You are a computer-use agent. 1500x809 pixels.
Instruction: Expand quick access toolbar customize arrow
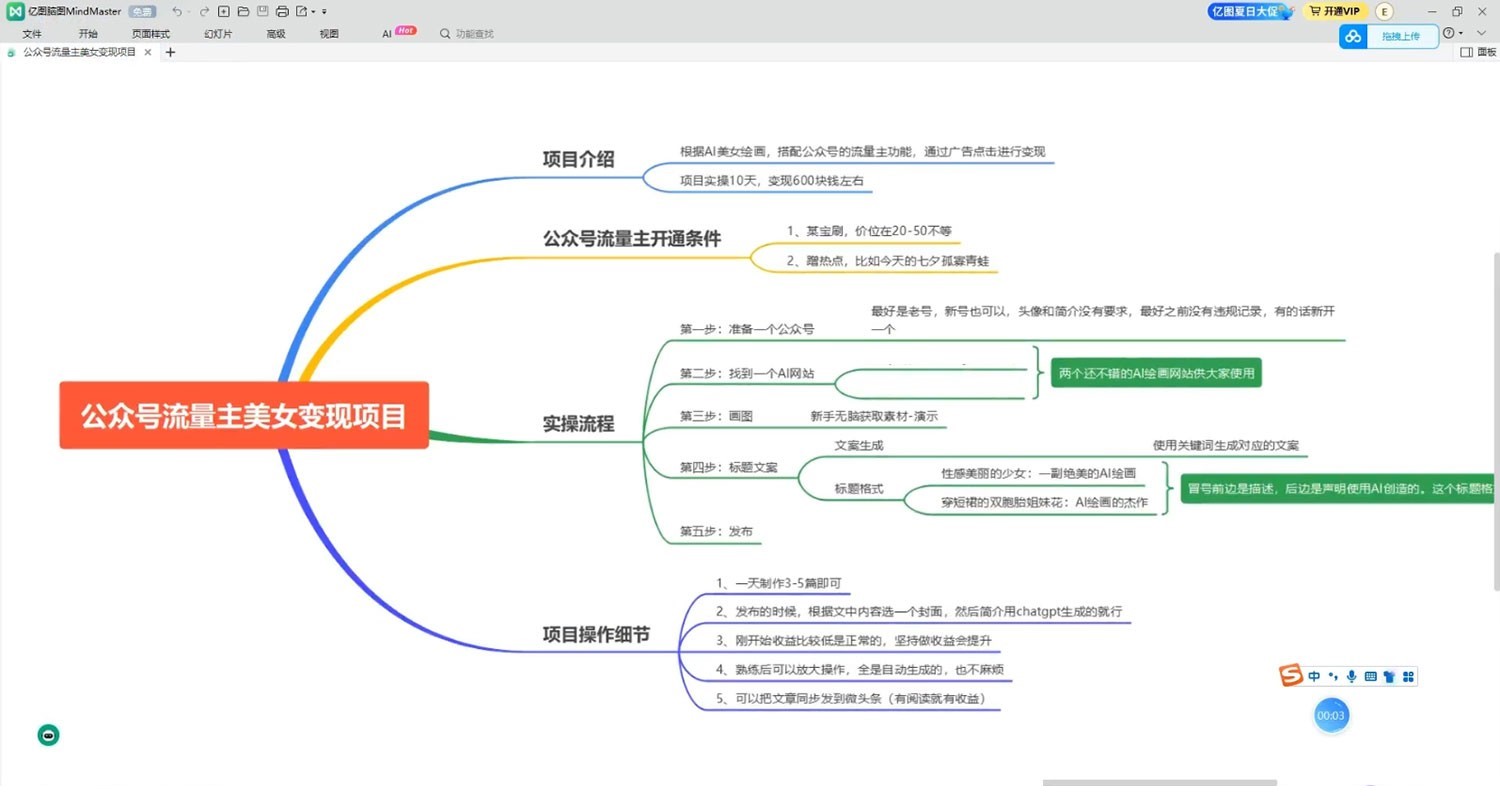pos(325,13)
